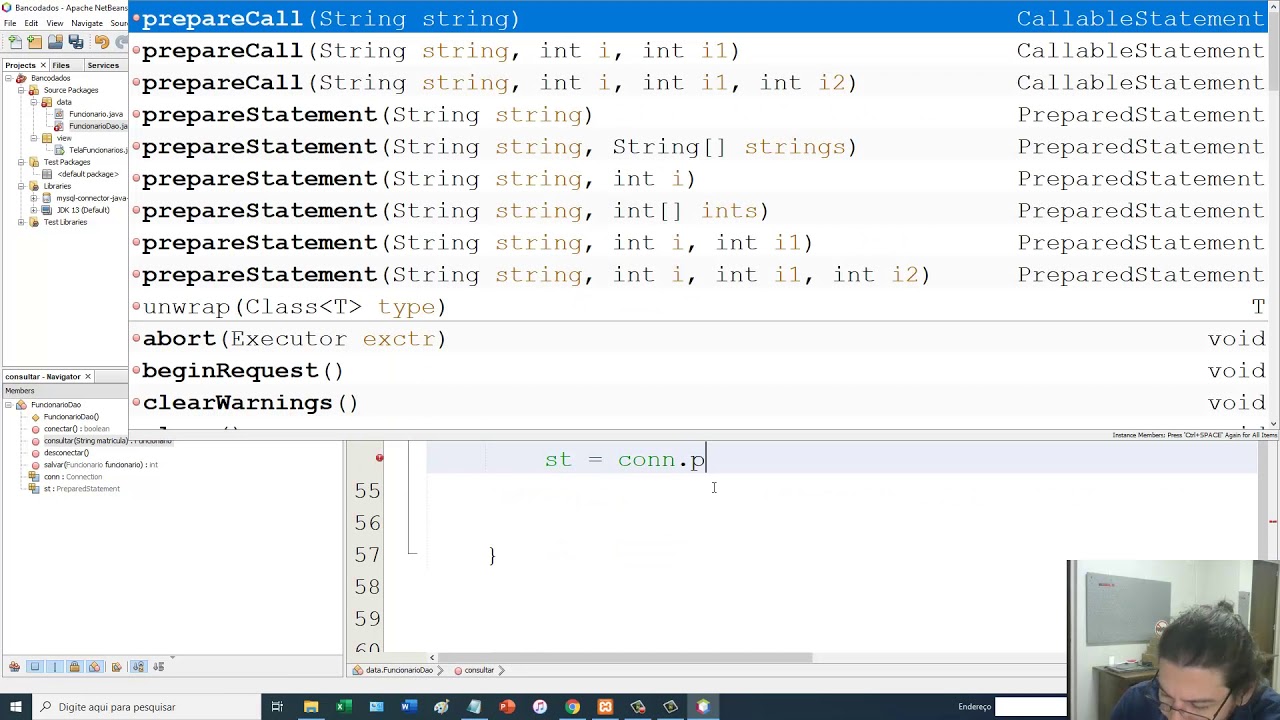This screenshot has width=1280, height=720.
Task: Select the <default package> node
Action: pos(87,174)
